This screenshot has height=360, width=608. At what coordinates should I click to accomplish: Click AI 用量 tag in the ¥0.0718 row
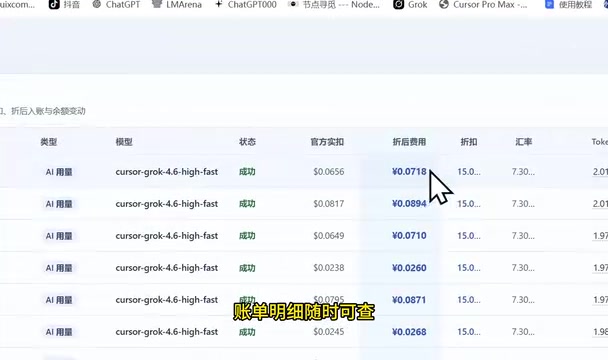[59, 172]
